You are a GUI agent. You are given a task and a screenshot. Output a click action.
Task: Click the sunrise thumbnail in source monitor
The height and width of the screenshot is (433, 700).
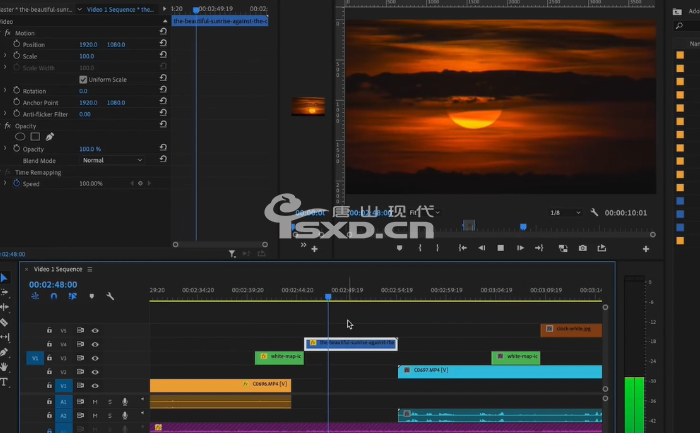click(308, 106)
